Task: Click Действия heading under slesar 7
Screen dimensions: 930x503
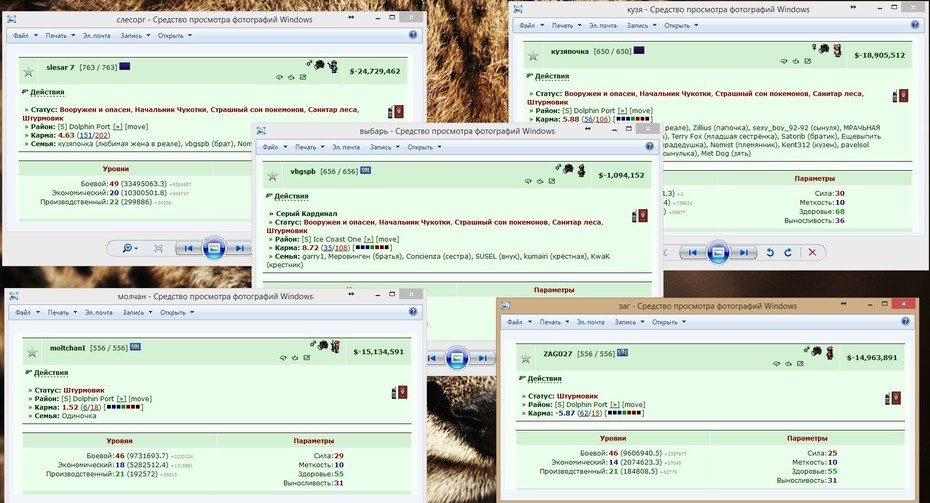Action: pyautogui.click(x=47, y=92)
